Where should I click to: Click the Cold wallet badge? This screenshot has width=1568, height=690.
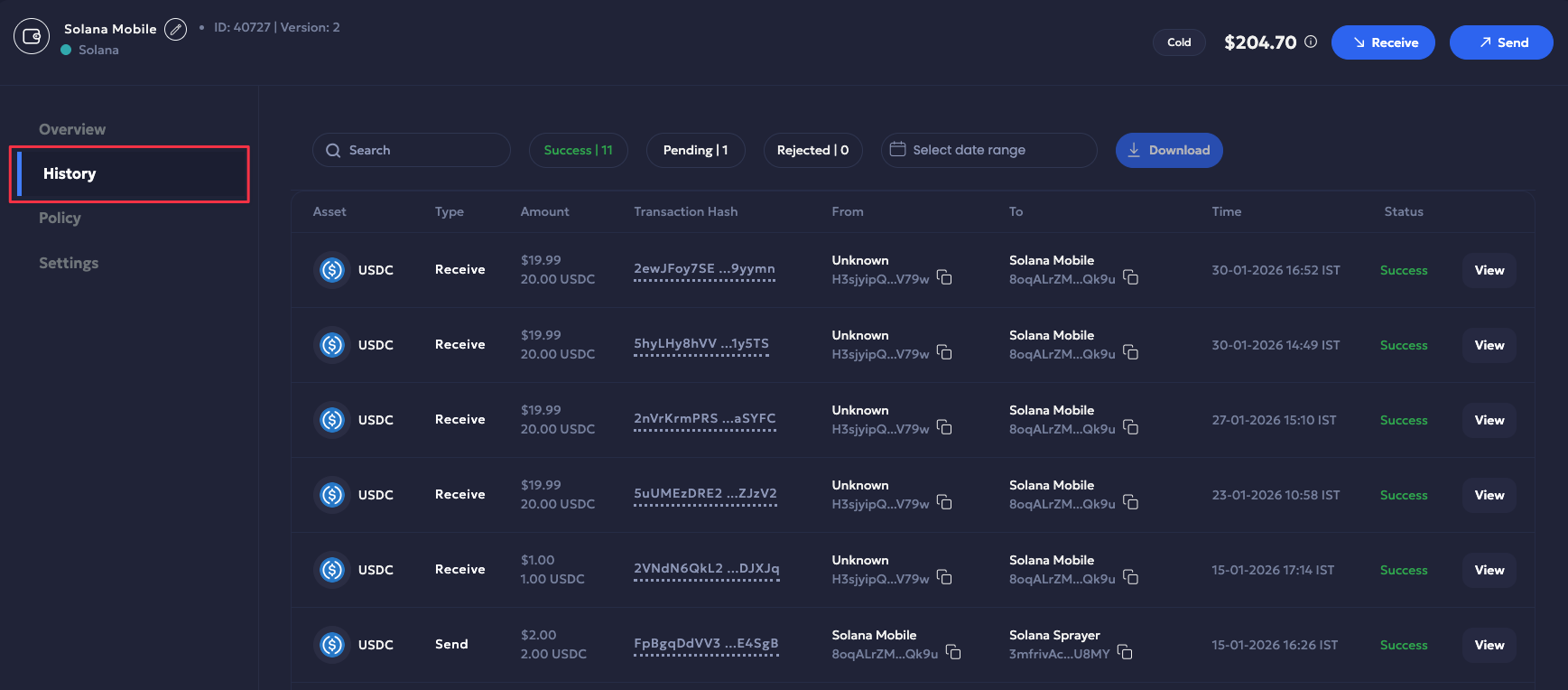click(1179, 42)
